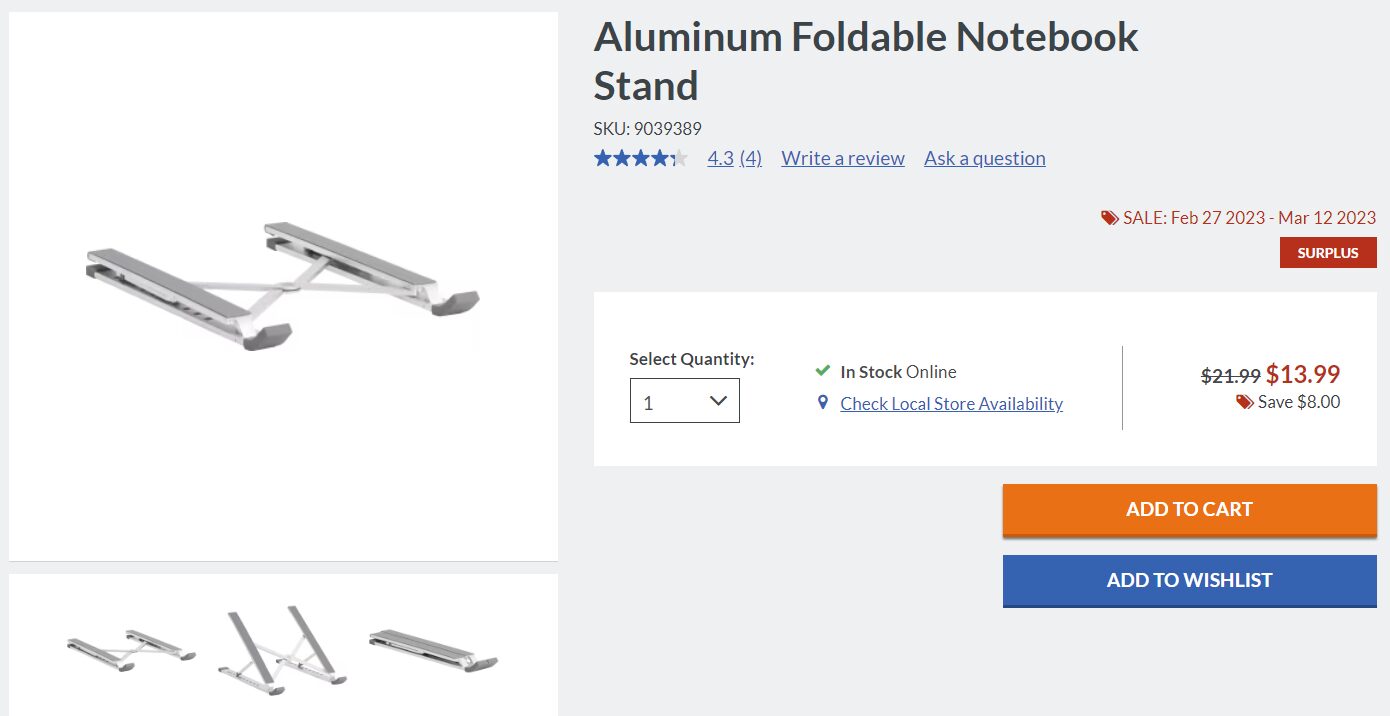The image size is (1390, 716).
Task: Click the location pin icon beside store availability
Action: click(x=822, y=402)
